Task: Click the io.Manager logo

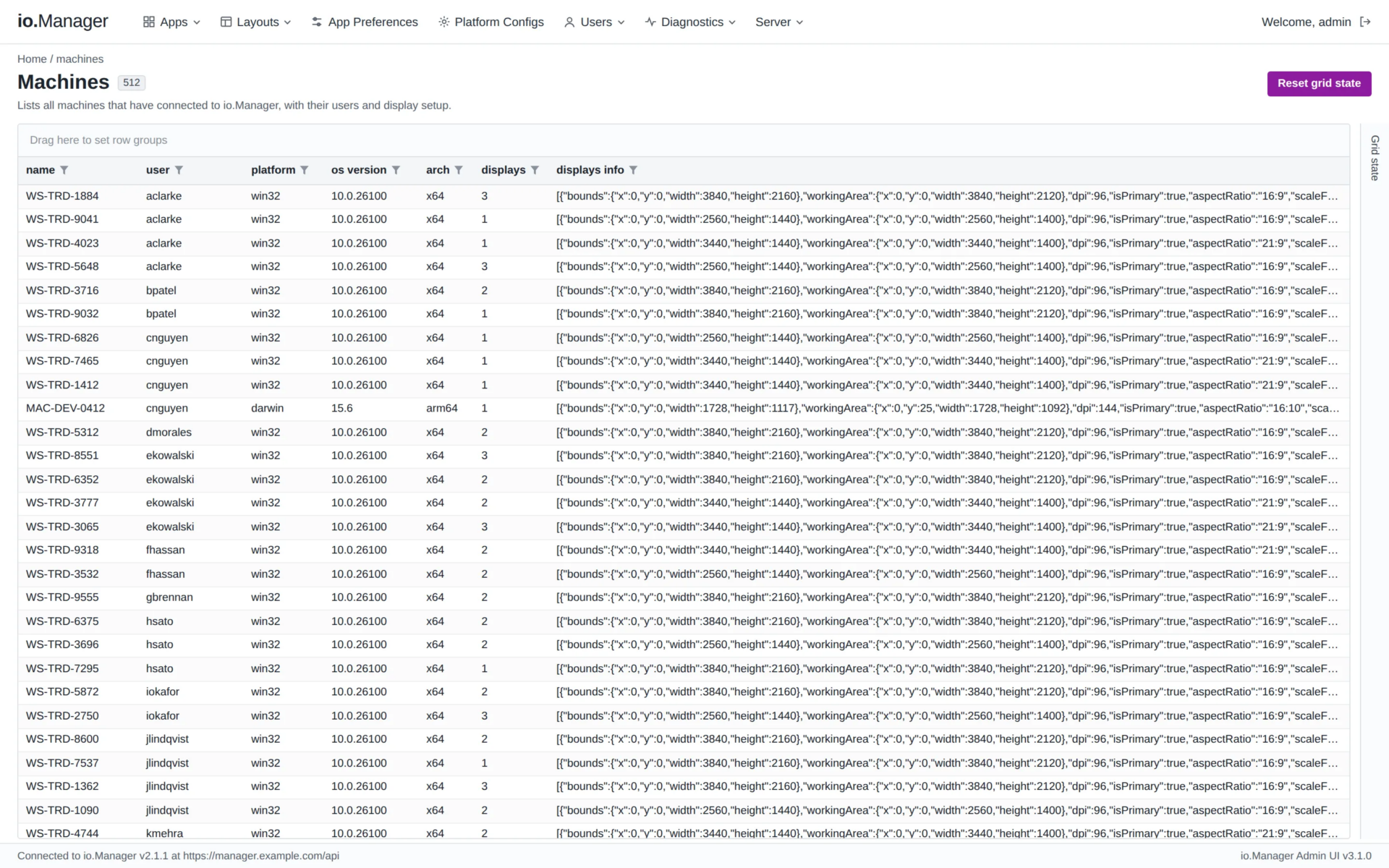Action: click(63, 21)
